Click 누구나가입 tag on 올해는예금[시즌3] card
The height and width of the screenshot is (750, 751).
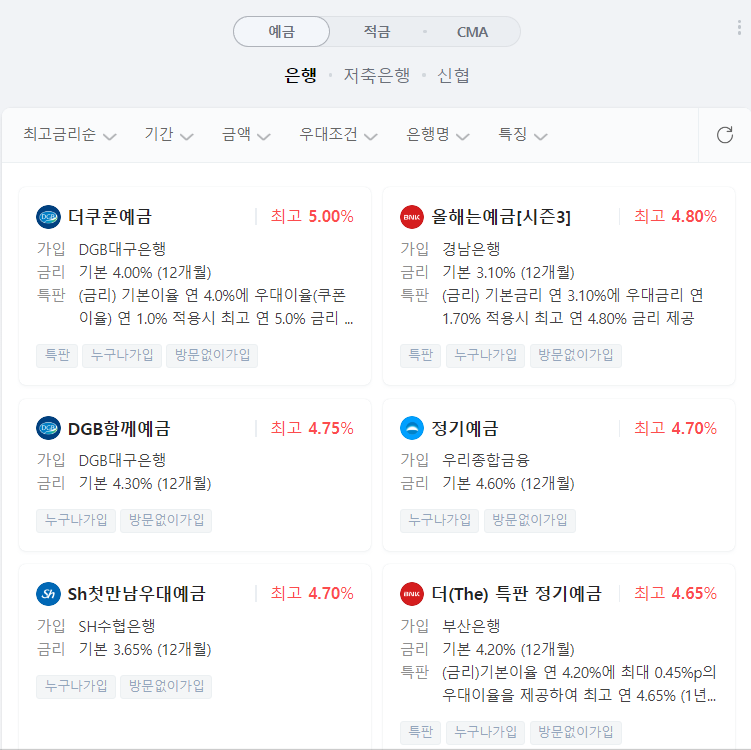[486, 355]
